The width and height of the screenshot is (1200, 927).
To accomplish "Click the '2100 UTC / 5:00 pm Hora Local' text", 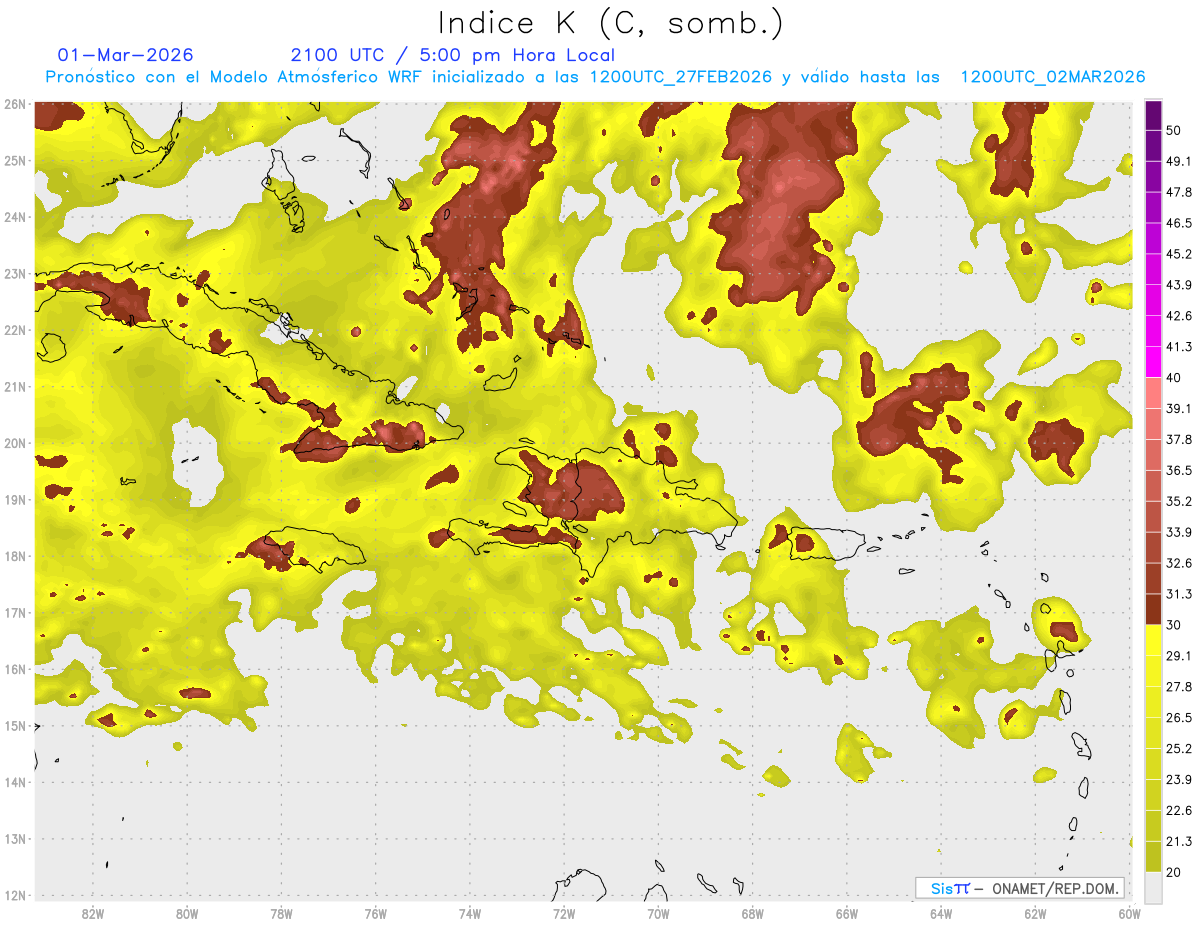I will pyautogui.click(x=452, y=55).
